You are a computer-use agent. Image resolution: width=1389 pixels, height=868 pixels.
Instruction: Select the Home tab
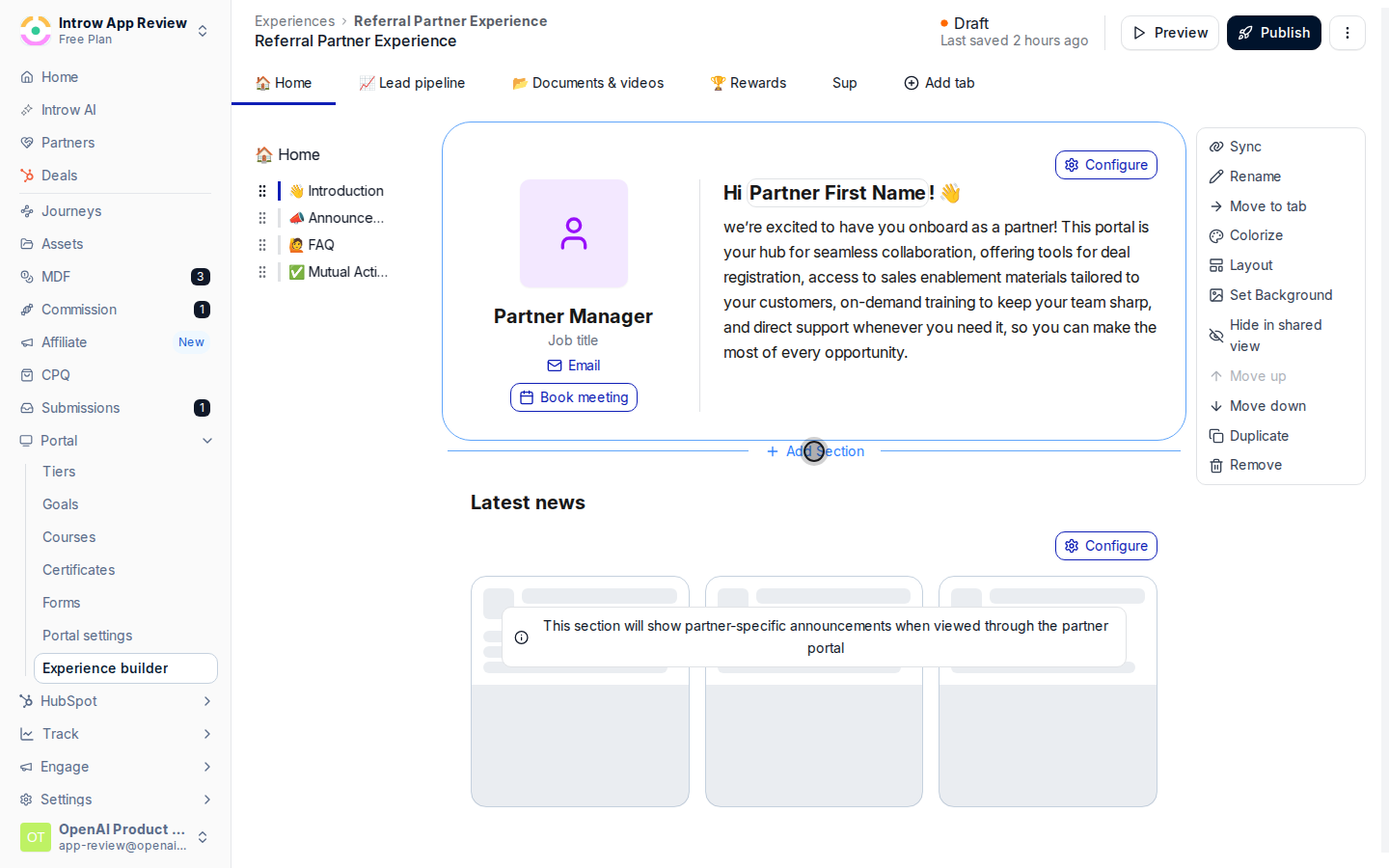click(284, 83)
